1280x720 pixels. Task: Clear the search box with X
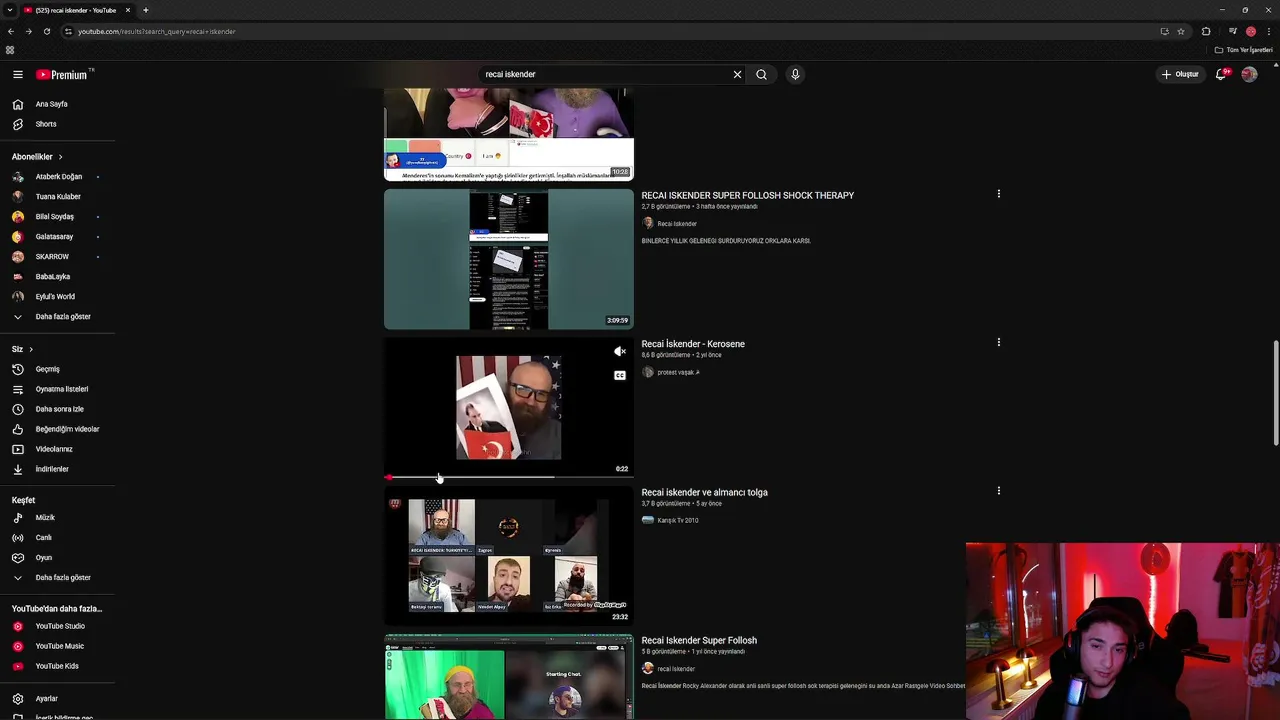pyautogui.click(x=737, y=75)
